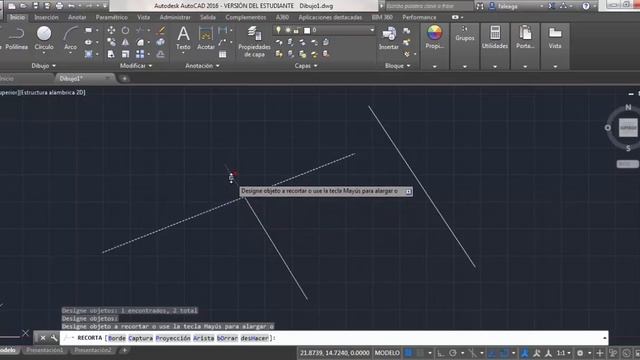Viewport: 640px width, 360px height.
Task: Choose the Proyección command option
Action: point(173,338)
